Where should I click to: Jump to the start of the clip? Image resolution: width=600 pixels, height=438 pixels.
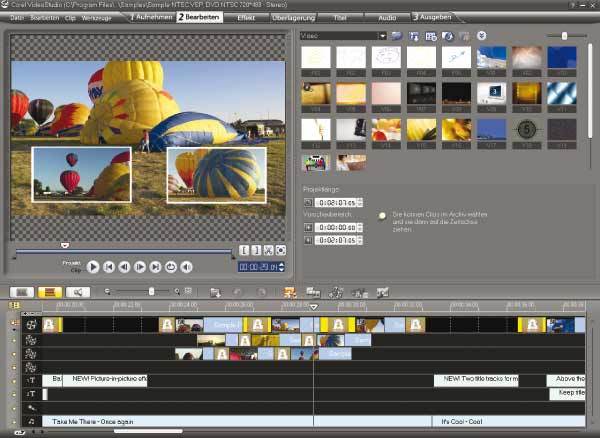pyautogui.click(x=109, y=267)
